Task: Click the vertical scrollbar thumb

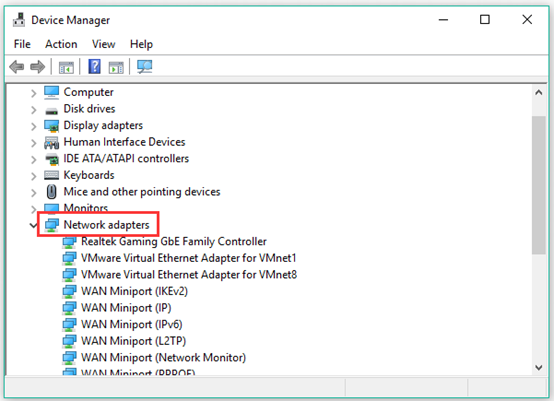Action: tap(538, 185)
